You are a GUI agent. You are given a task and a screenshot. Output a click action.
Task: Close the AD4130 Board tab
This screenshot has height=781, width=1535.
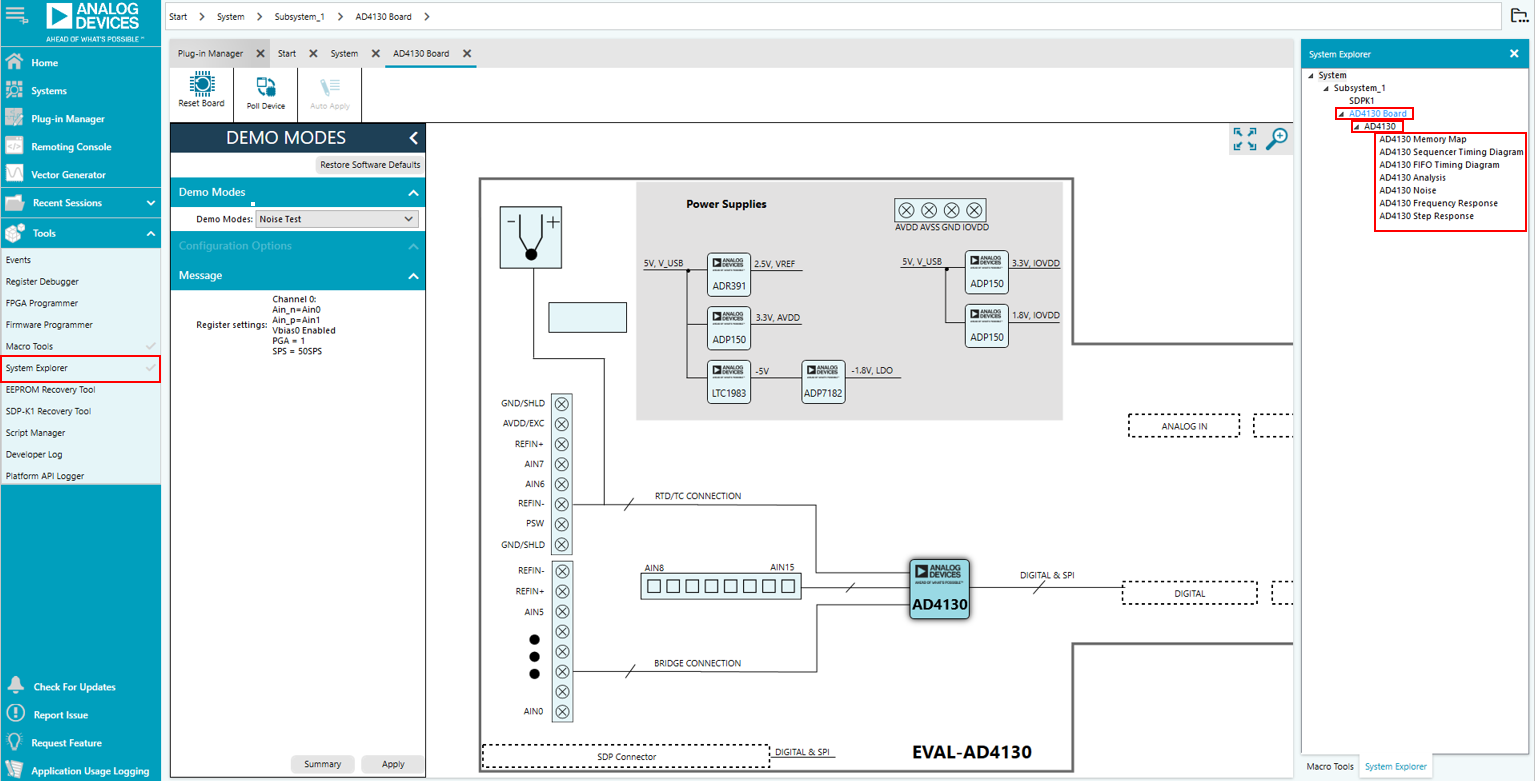click(466, 54)
